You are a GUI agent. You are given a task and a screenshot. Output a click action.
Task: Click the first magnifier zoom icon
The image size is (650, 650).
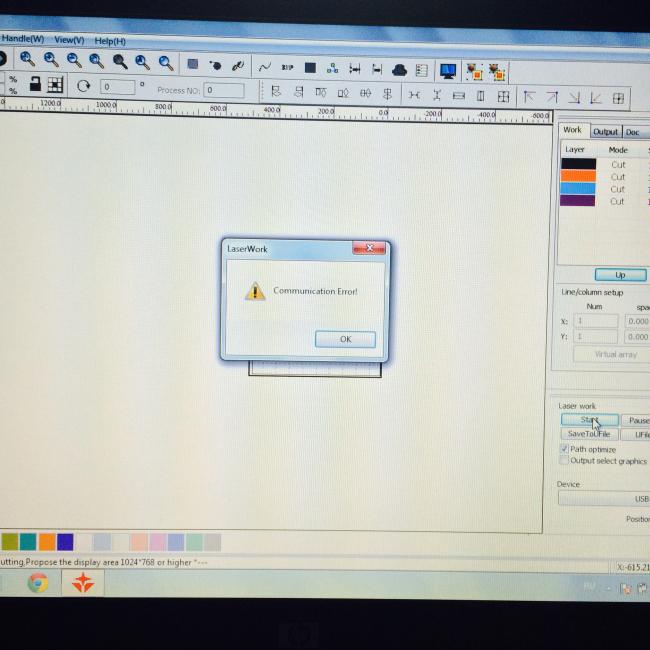[26, 60]
